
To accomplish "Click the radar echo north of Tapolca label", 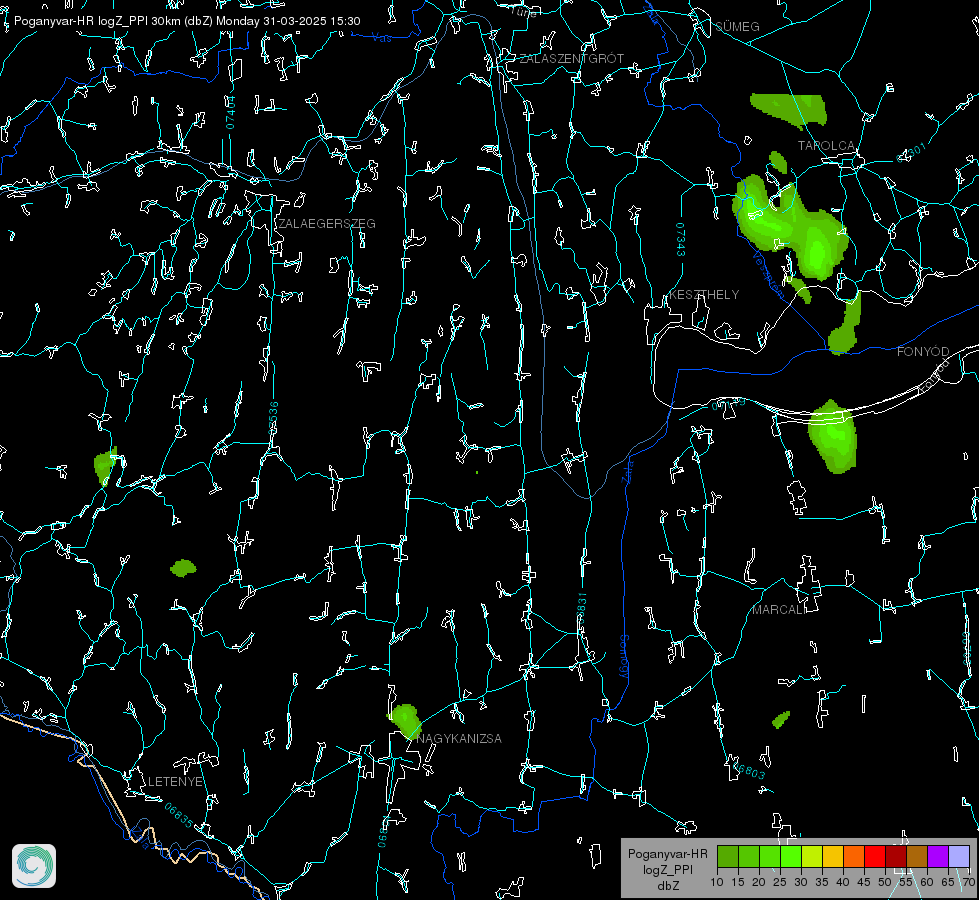I will [790, 109].
